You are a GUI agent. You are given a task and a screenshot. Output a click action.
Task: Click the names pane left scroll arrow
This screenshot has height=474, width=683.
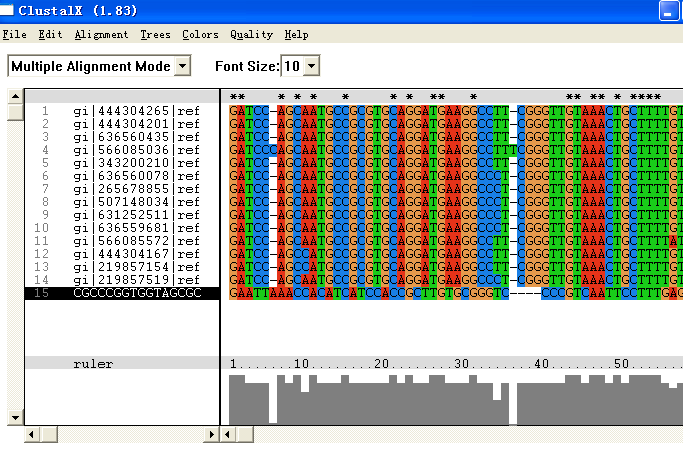31,434
